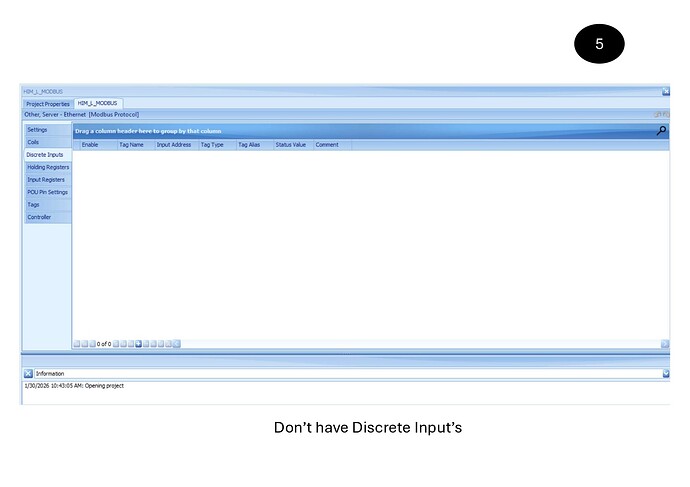
Task: Go to Coils in the sidebar
Action: [x=33, y=142]
